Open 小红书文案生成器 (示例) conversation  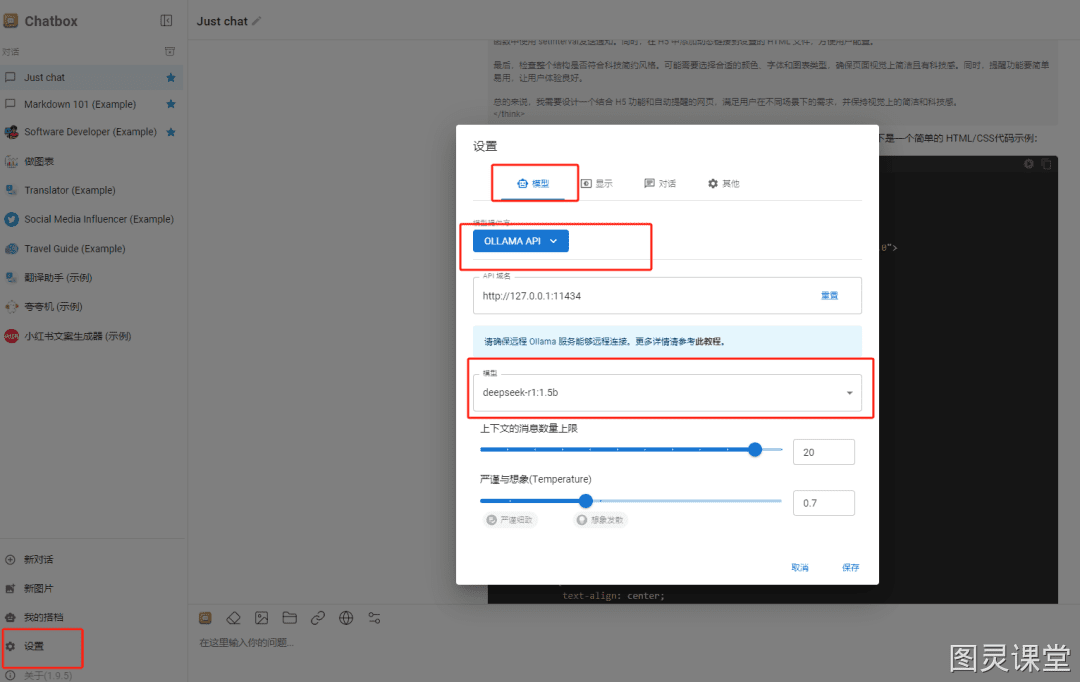[x=92, y=336]
